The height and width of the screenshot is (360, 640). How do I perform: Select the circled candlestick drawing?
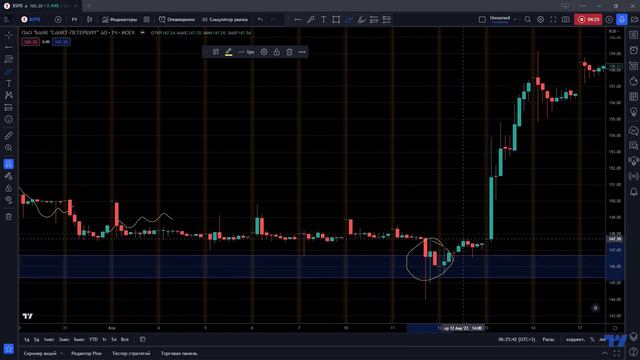point(429,260)
